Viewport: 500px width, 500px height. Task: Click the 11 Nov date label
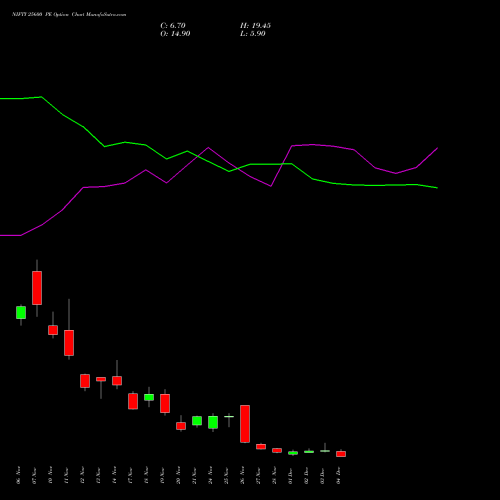[66, 475]
